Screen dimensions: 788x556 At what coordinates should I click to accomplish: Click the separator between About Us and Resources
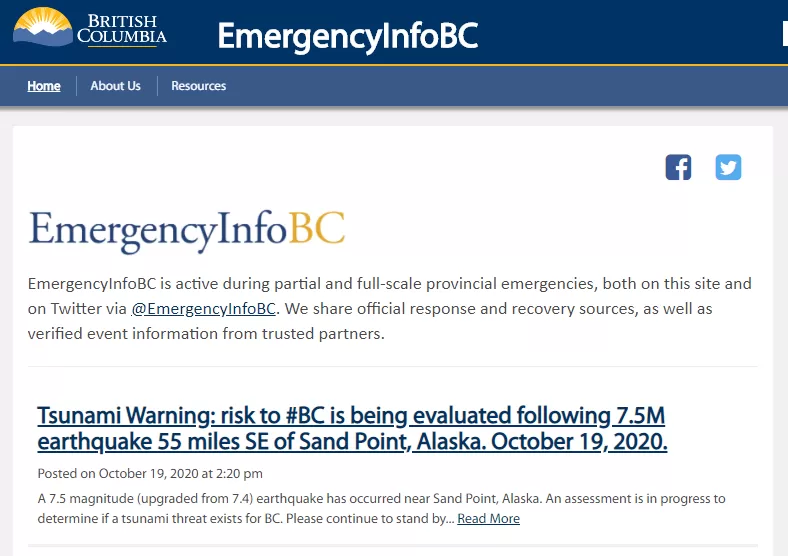click(x=157, y=86)
